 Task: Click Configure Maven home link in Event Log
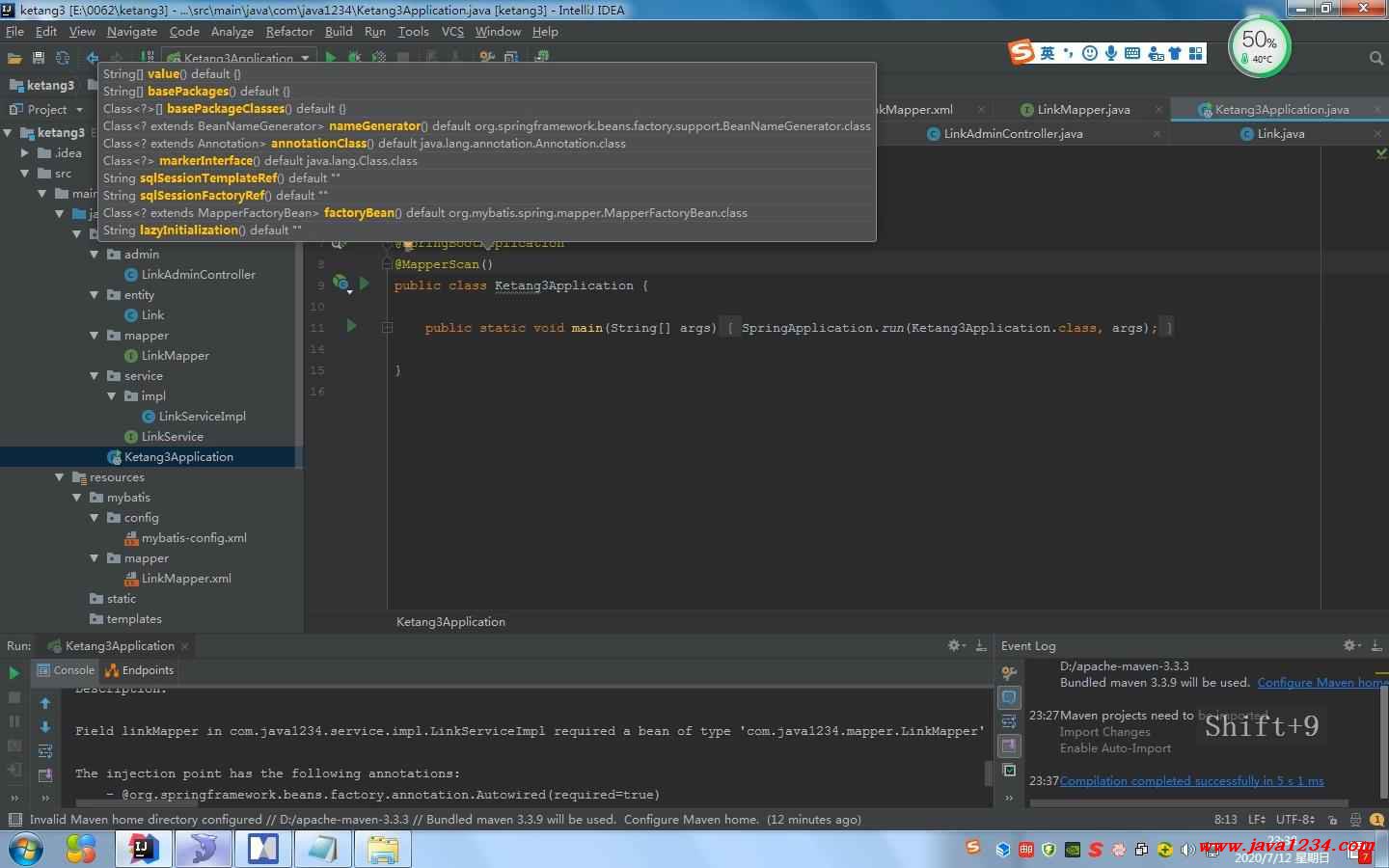(1322, 683)
